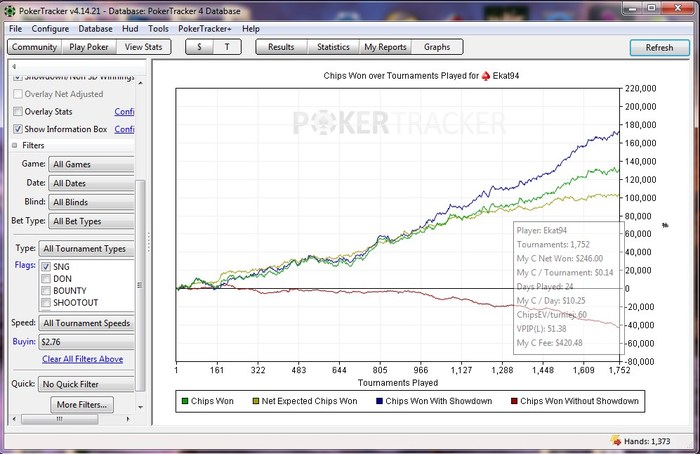Click the green Chips Won legend swatch

[x=185, y=401]
